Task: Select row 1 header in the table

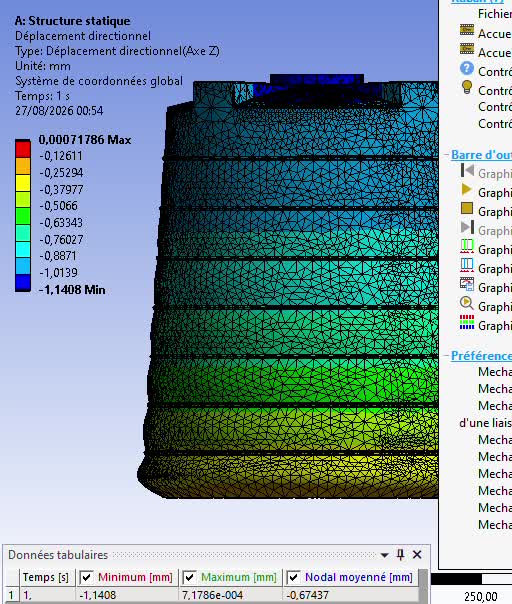Action: 11,595
